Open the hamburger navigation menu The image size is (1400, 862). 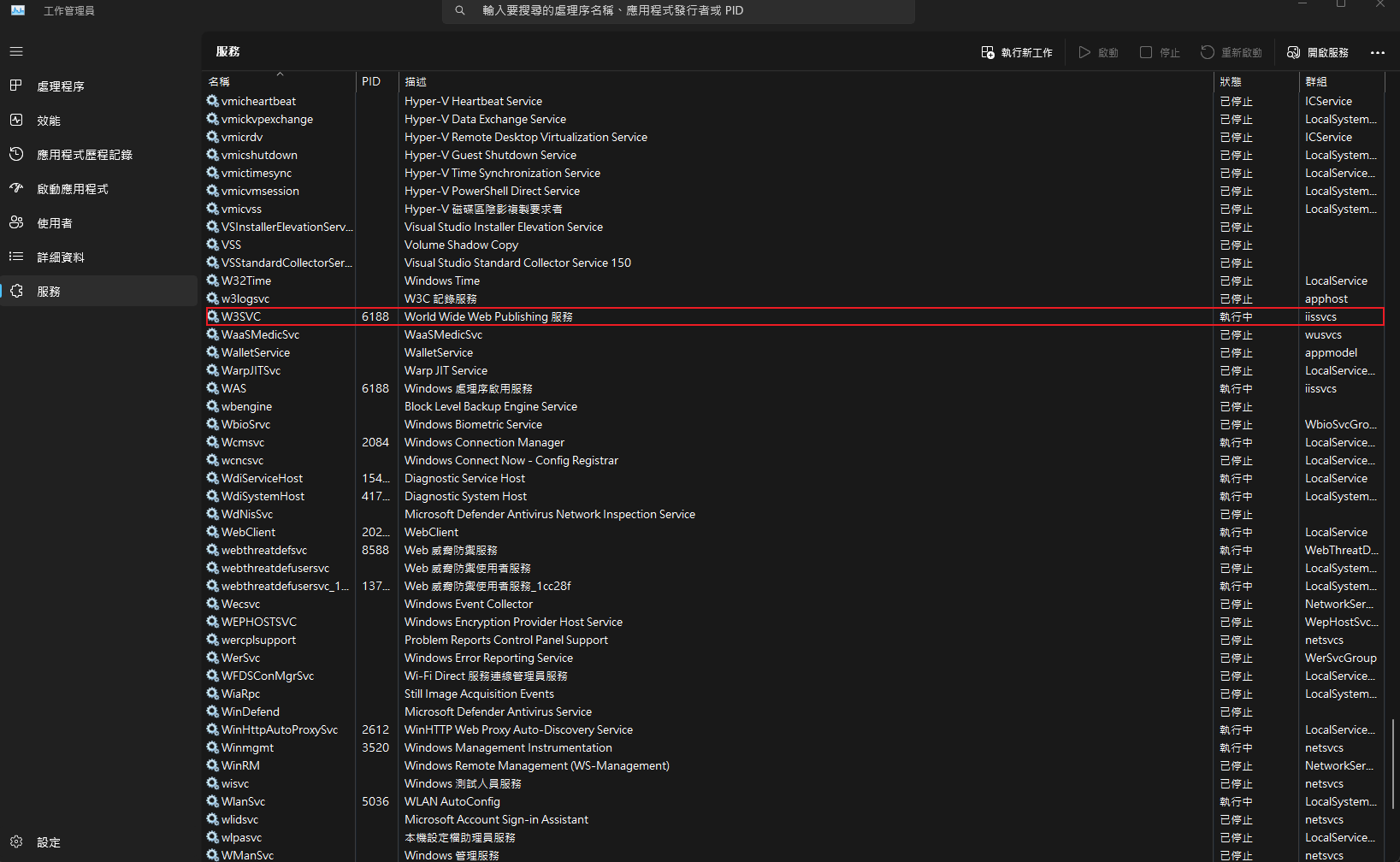point(16,51)
